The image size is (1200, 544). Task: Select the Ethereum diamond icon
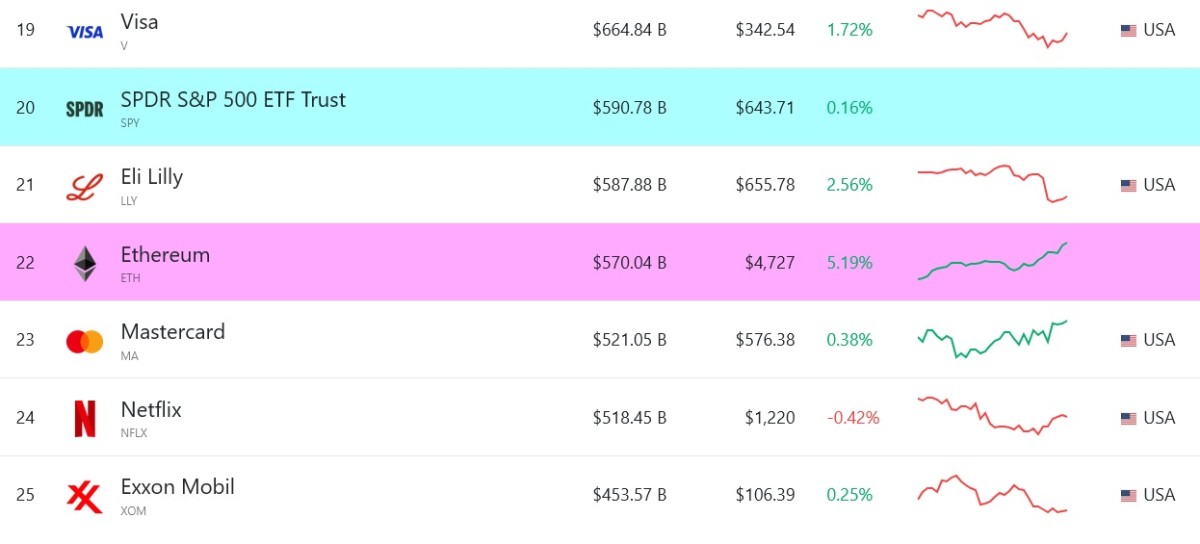point(85,263)
